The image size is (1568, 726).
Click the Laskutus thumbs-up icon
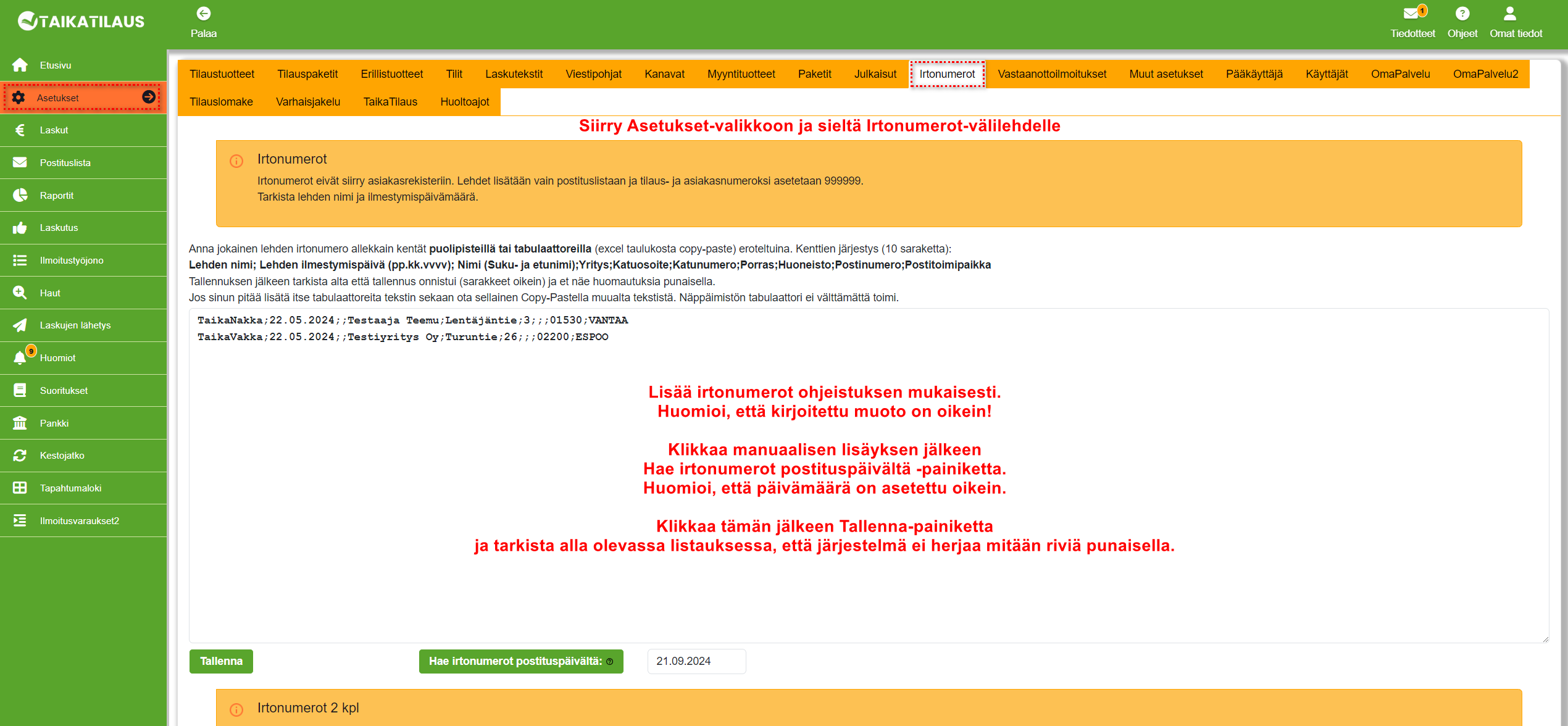click(x=20, y=228)
